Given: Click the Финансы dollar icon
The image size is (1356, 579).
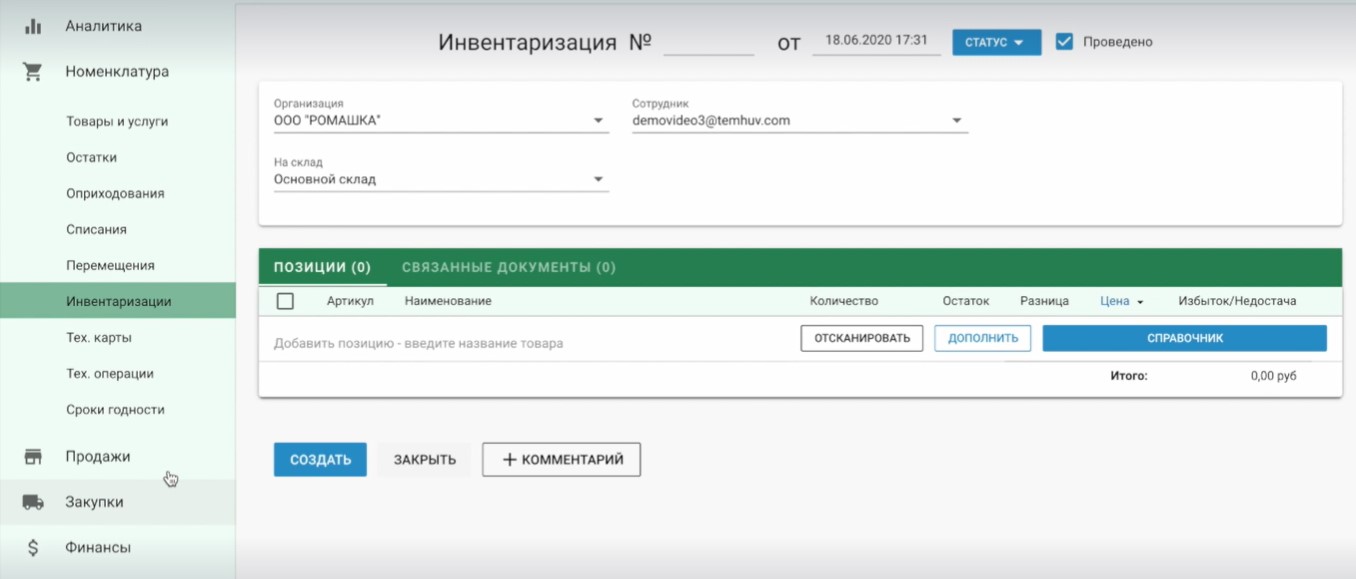Looking at the screenshot, I should [x=33, y=548].
